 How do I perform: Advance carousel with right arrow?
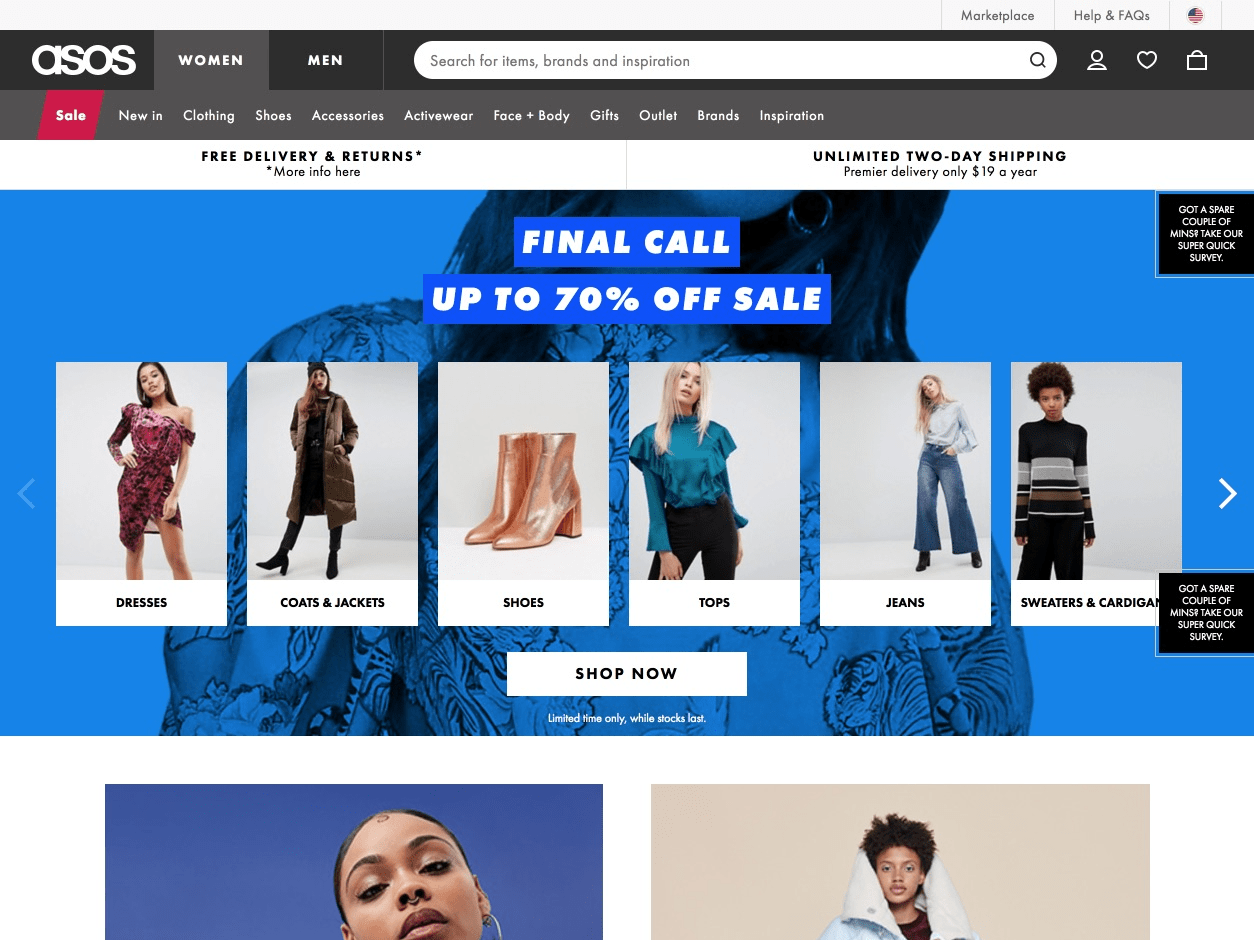(x=1227, y=493)
